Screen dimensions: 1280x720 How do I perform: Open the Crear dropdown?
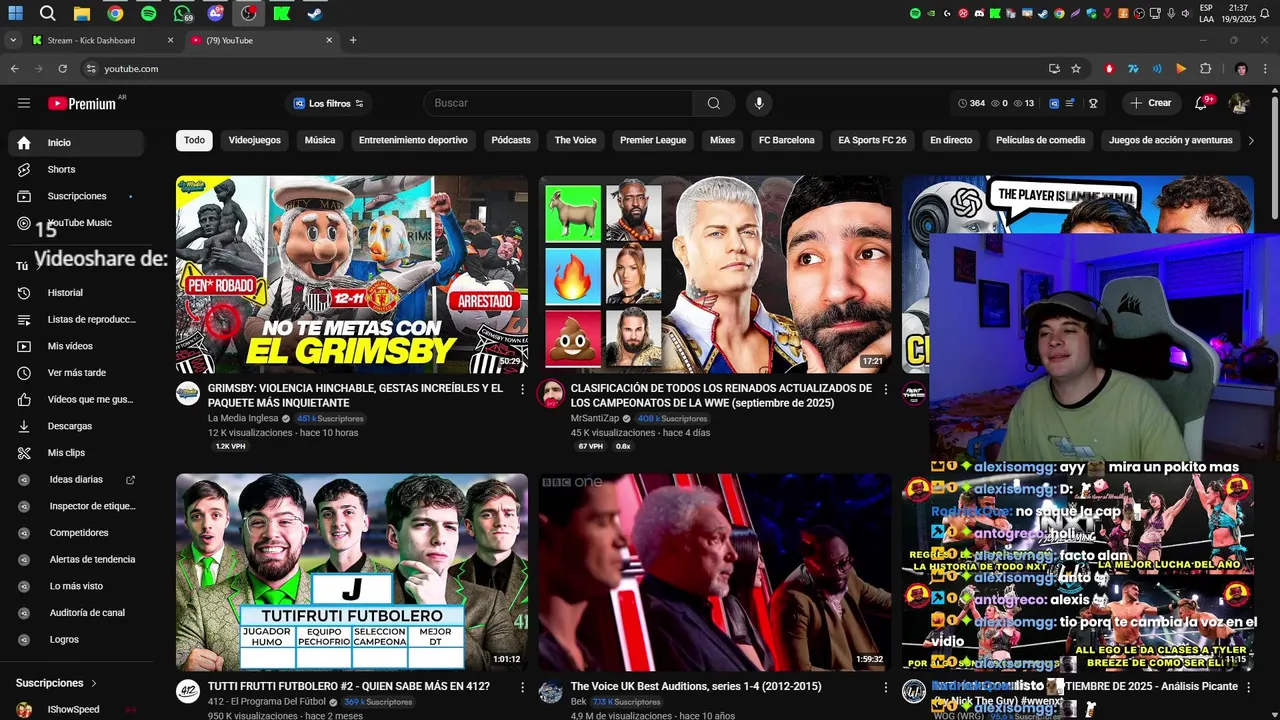(x=1150, y=103)
